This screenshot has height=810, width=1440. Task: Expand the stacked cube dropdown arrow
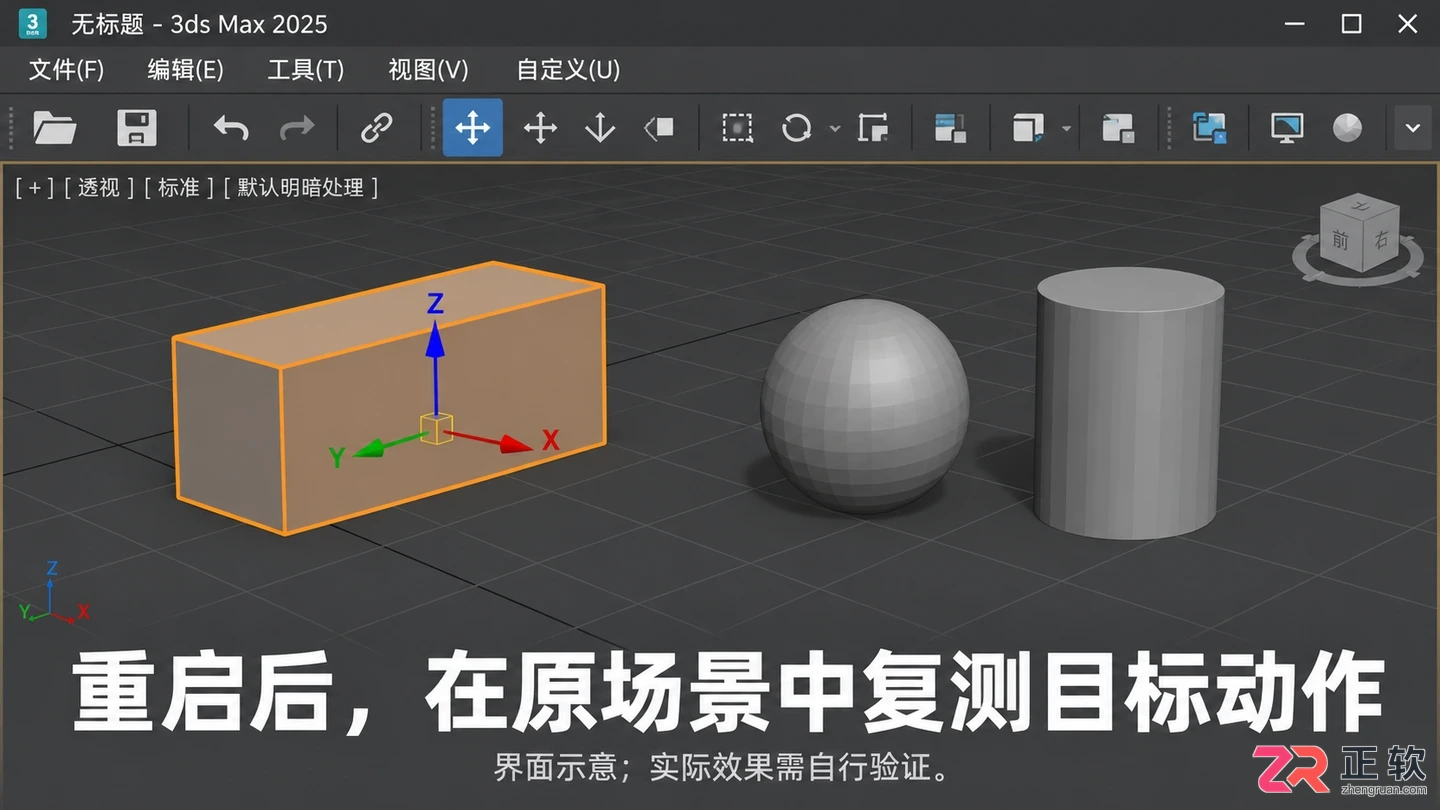click(1066, 129)
